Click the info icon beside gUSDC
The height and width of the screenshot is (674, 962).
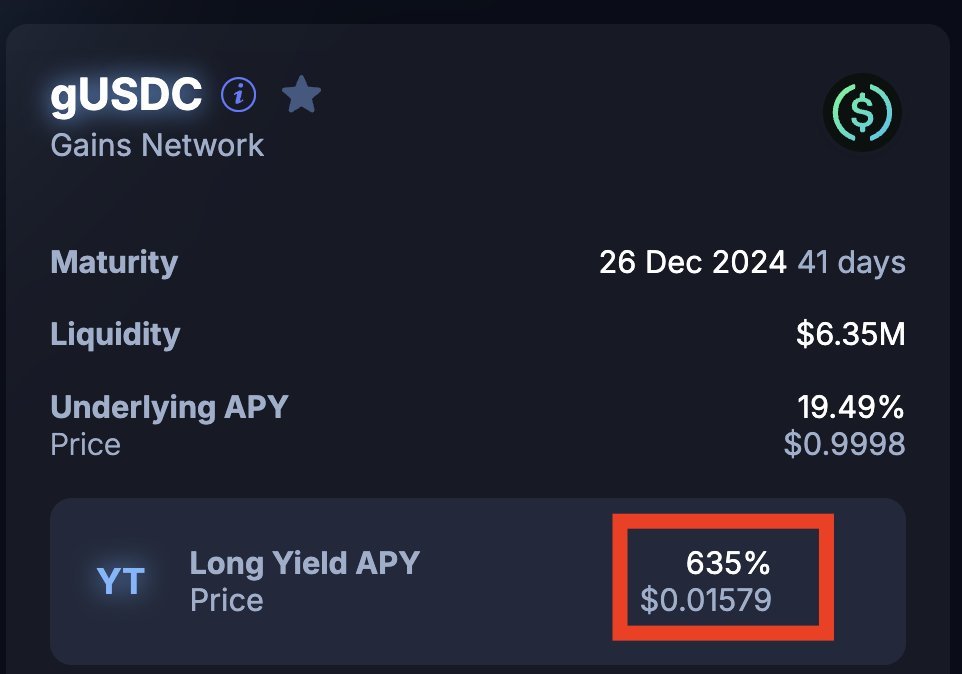pyautogui.click(x=239, y=95)
